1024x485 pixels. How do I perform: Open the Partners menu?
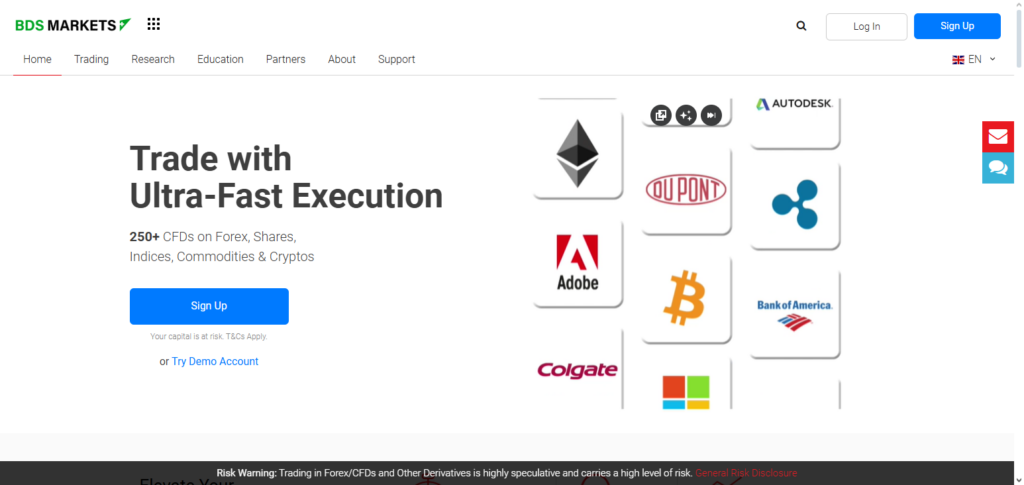click(286, 59)
